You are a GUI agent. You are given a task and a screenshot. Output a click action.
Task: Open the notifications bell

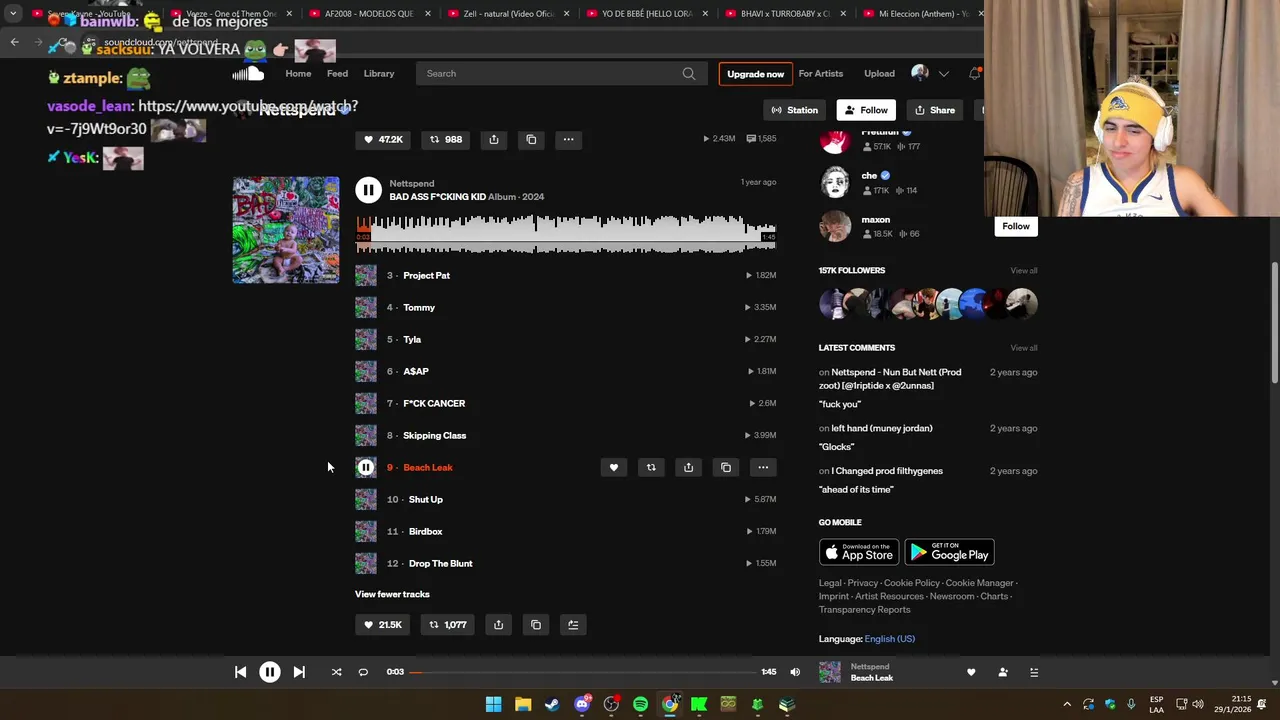974,73
